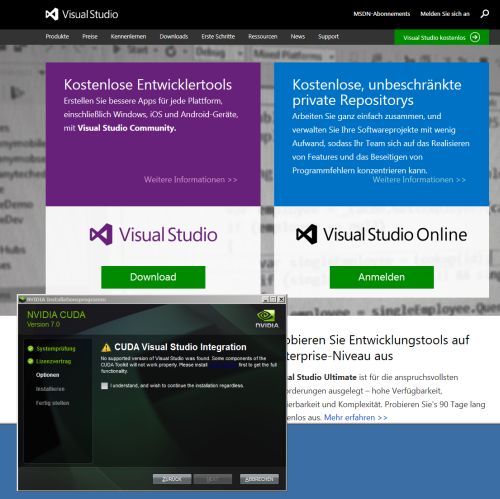The width and height of the screenshot is (500, 499).
Task: Open the Ressourcen menu item
Action: 263,37
